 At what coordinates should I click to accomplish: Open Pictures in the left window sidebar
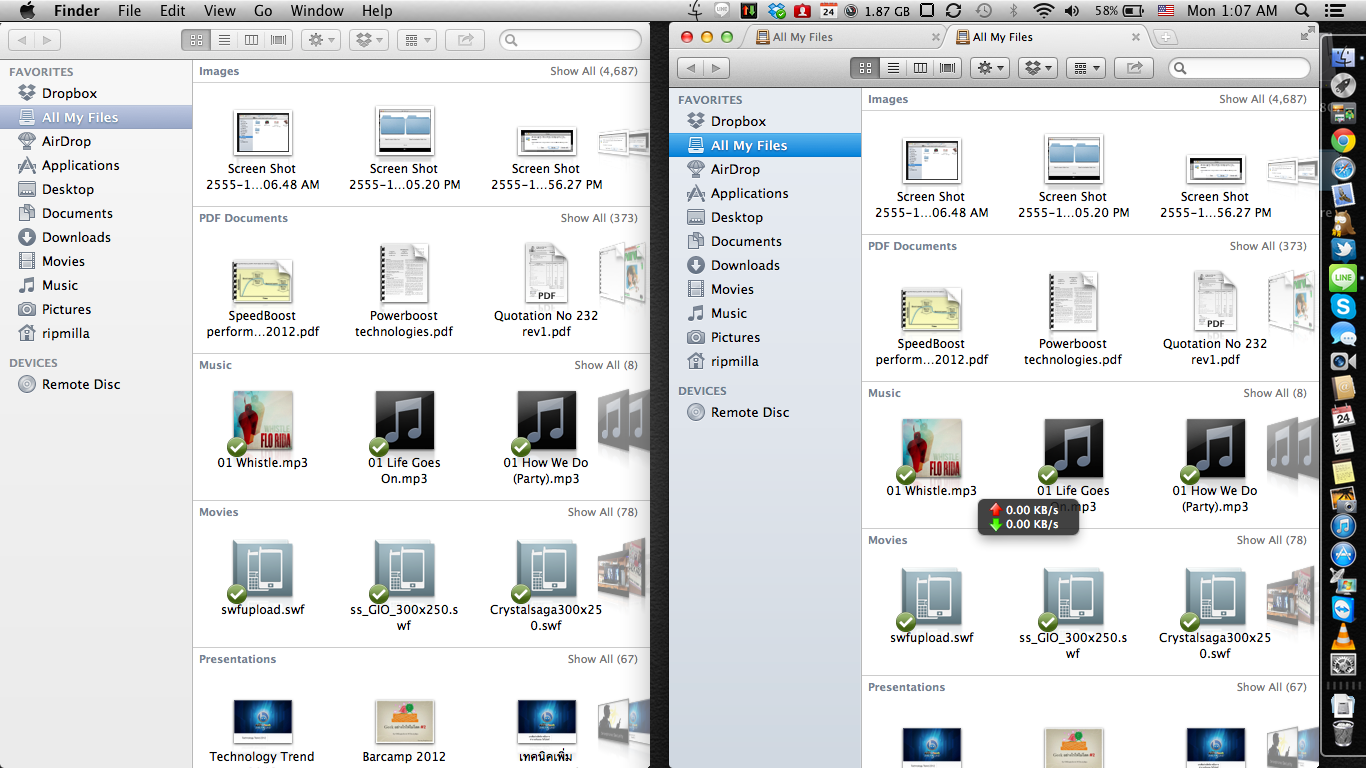pyautogui.click(x=66, y=309)
